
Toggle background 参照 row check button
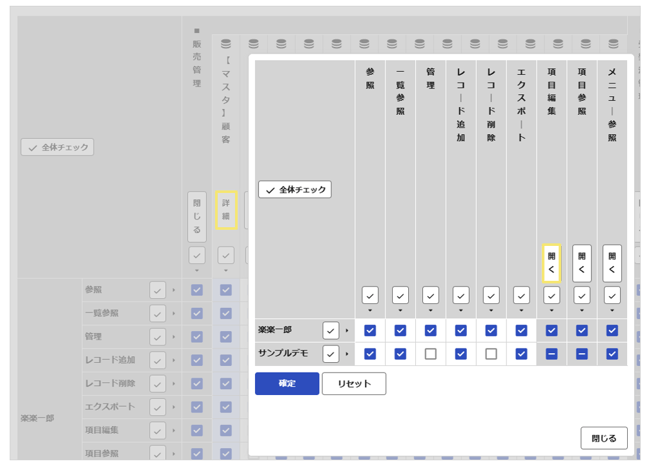[x=157, y=290]
